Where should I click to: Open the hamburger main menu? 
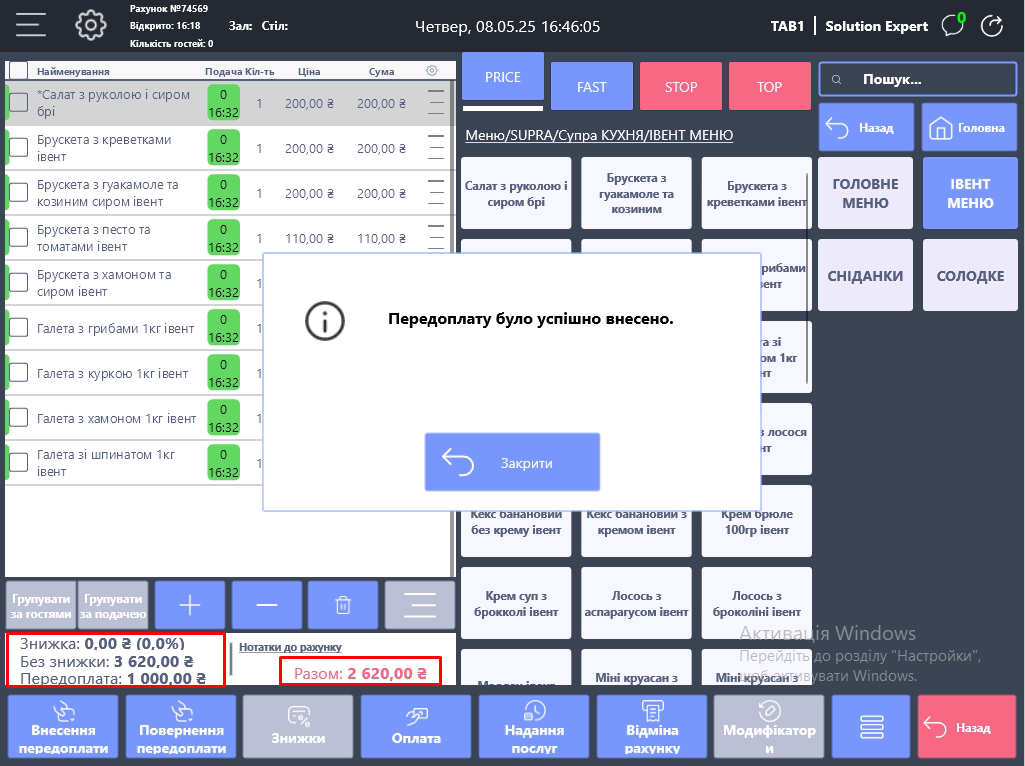pyautogui.click(x=31, y=25)
